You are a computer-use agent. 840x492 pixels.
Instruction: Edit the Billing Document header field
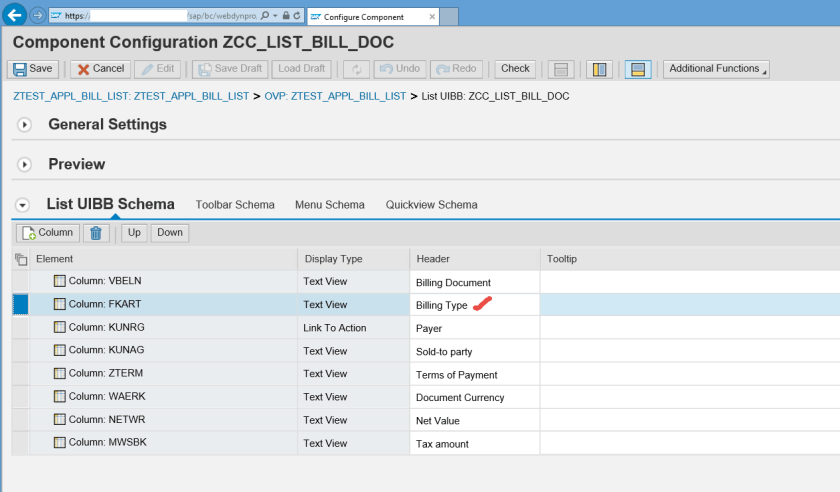[475, 282]
